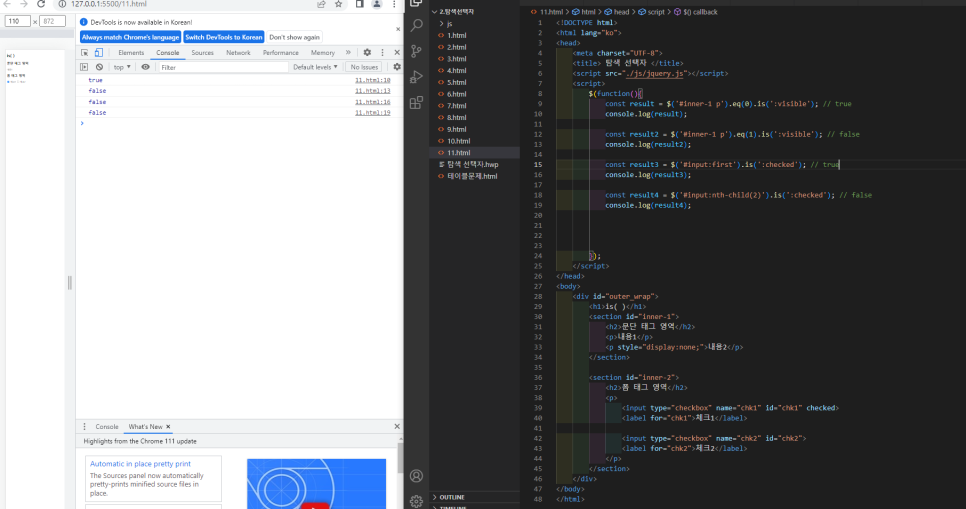Click the viewport height field showing 872
This screenshot has height=509, width=966.
(x=52, y=21)
